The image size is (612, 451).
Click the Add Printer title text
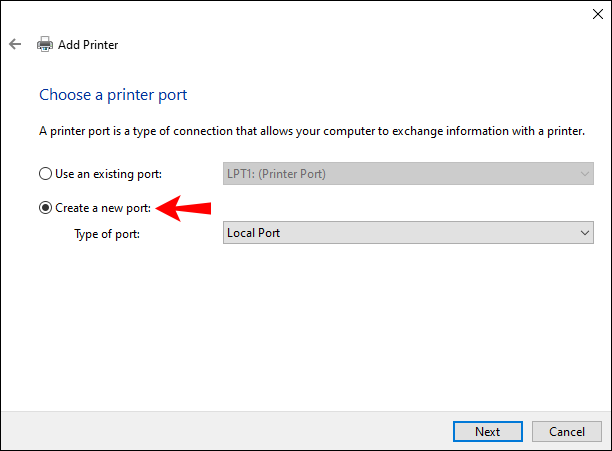pos(88,45)
